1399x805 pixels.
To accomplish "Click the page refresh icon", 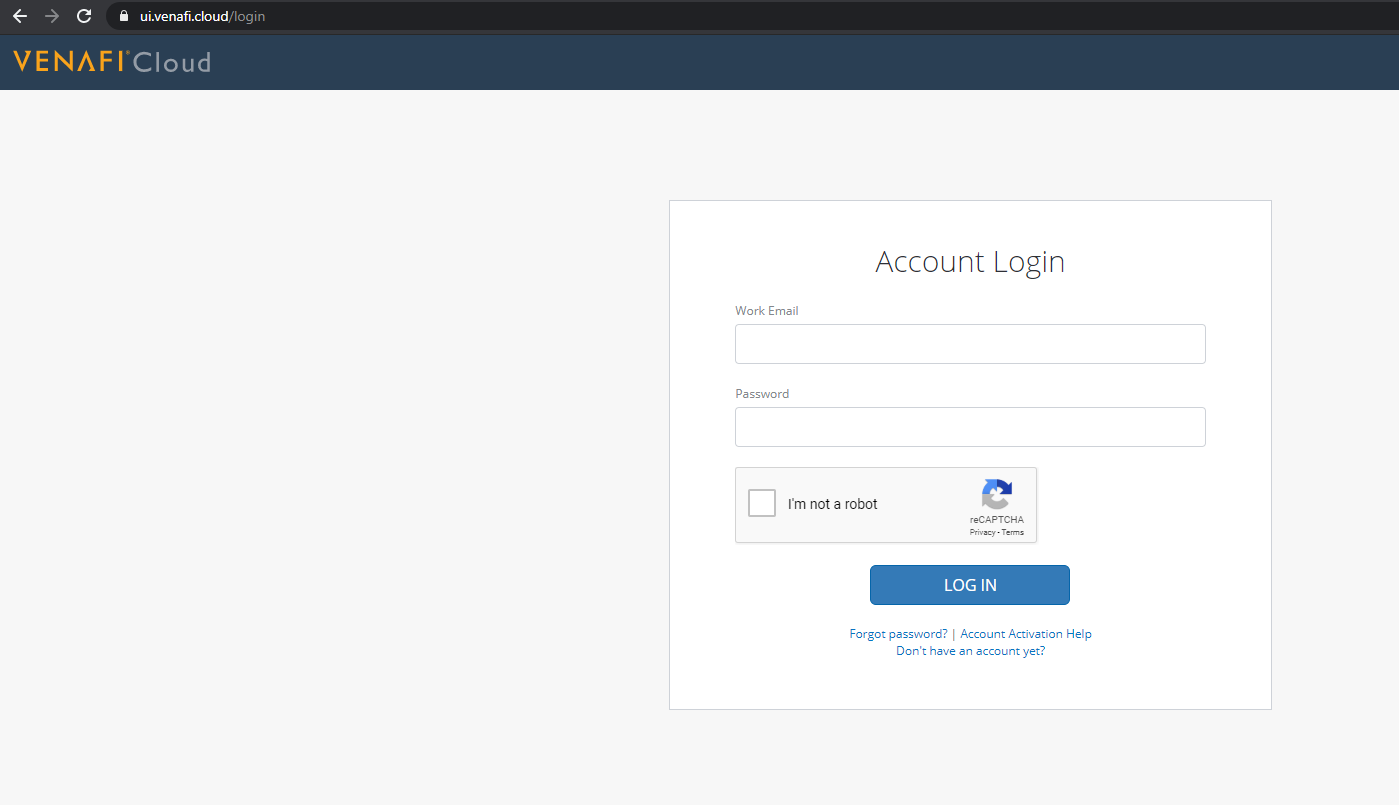I will click(84, 16).
